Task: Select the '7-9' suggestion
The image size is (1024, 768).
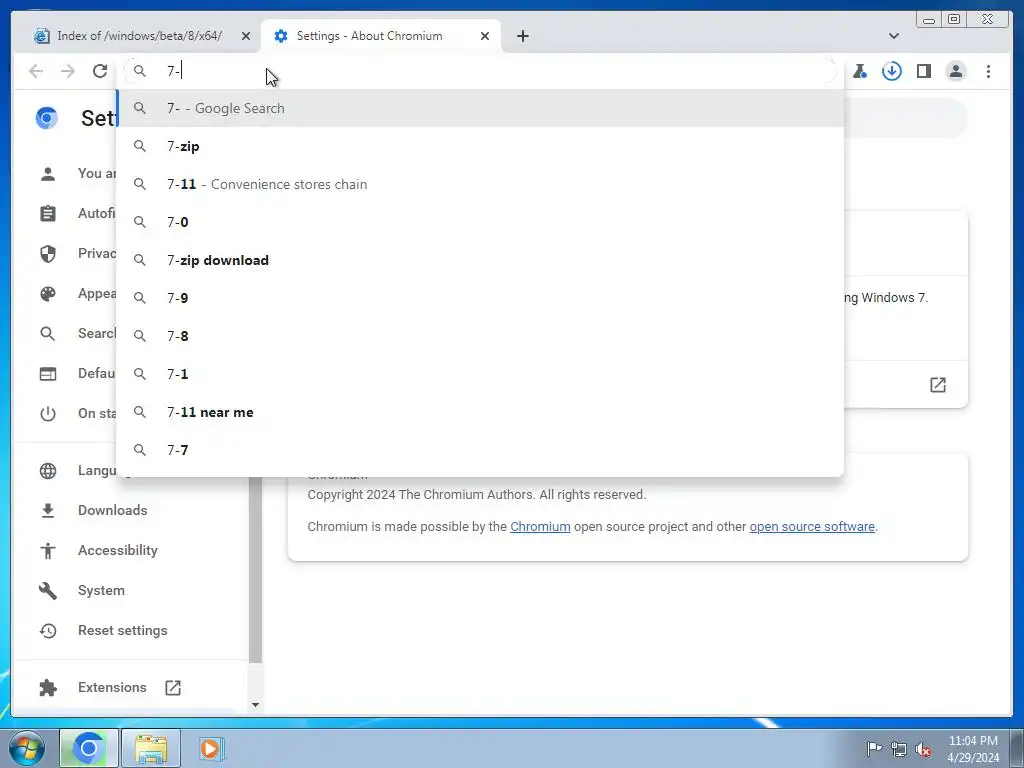Action: point(480,298)
